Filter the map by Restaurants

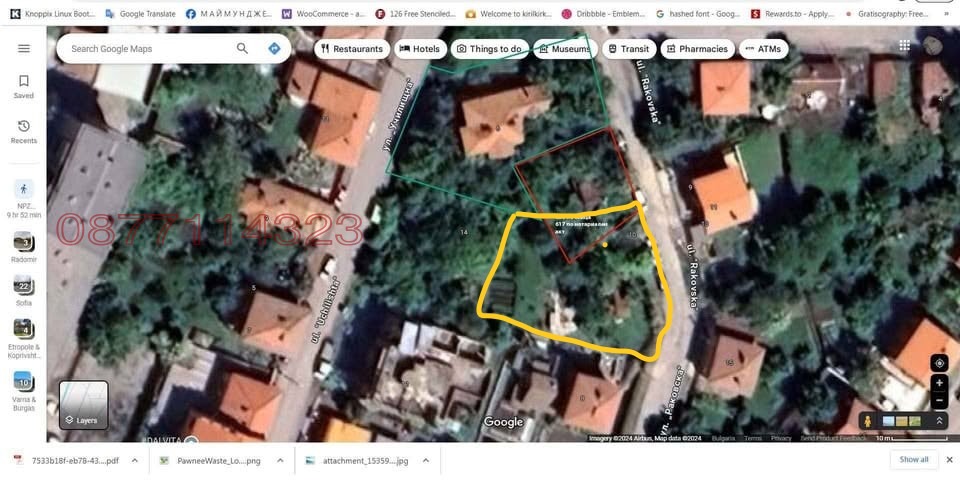[x=350, y=48]
